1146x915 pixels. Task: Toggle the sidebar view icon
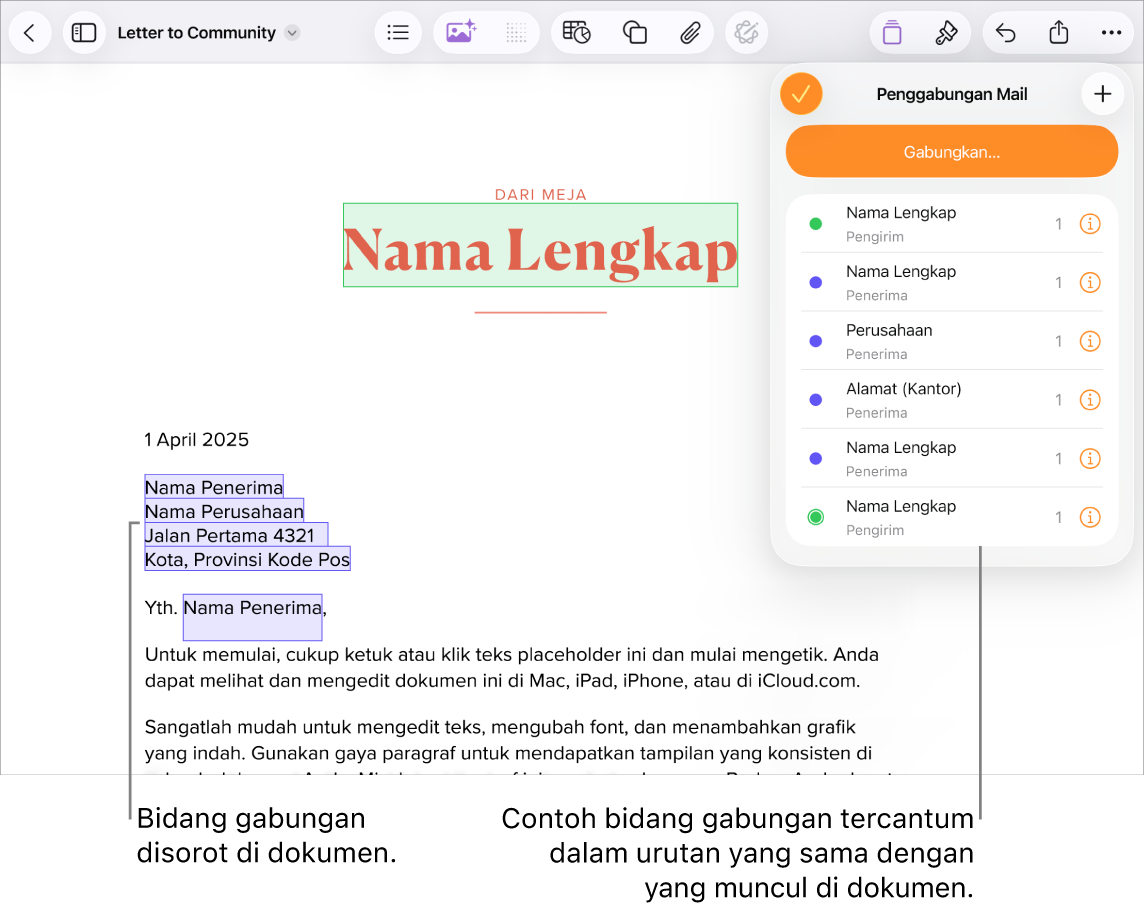(84, 33)
